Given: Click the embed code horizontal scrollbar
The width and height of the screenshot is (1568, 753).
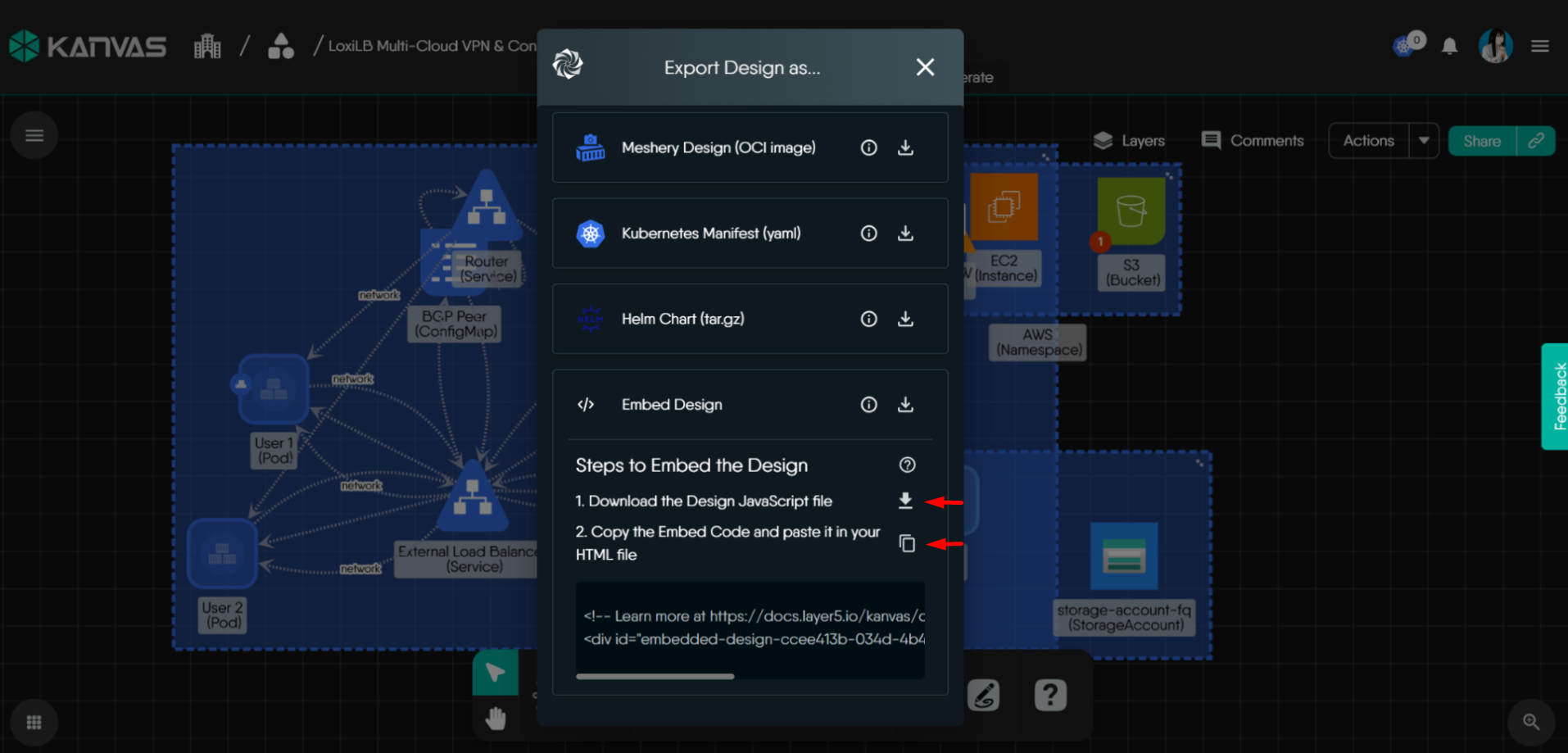Looking at the screenshot, I should click(x=655, y=677).
